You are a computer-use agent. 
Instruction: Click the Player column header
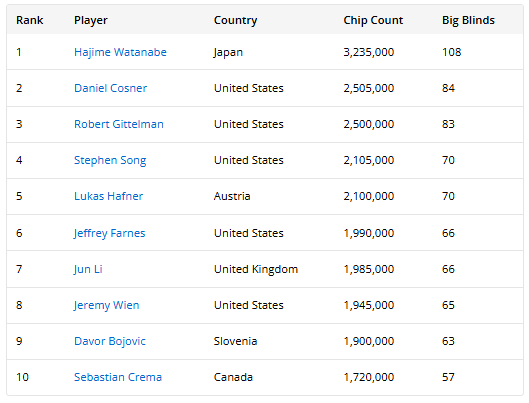[91, 21]
